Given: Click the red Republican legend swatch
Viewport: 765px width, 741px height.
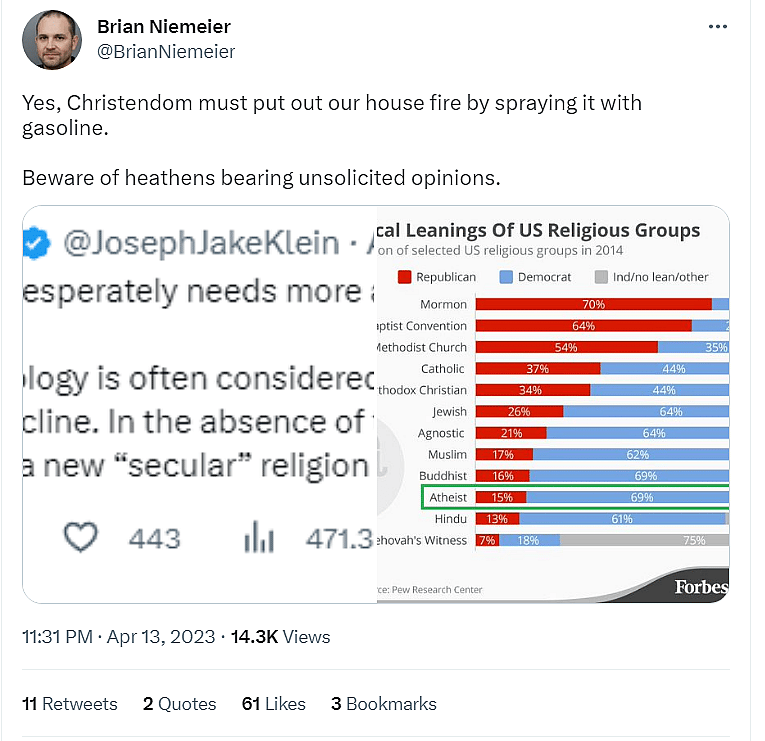Looking at the screenshot, I should (405, 277).
